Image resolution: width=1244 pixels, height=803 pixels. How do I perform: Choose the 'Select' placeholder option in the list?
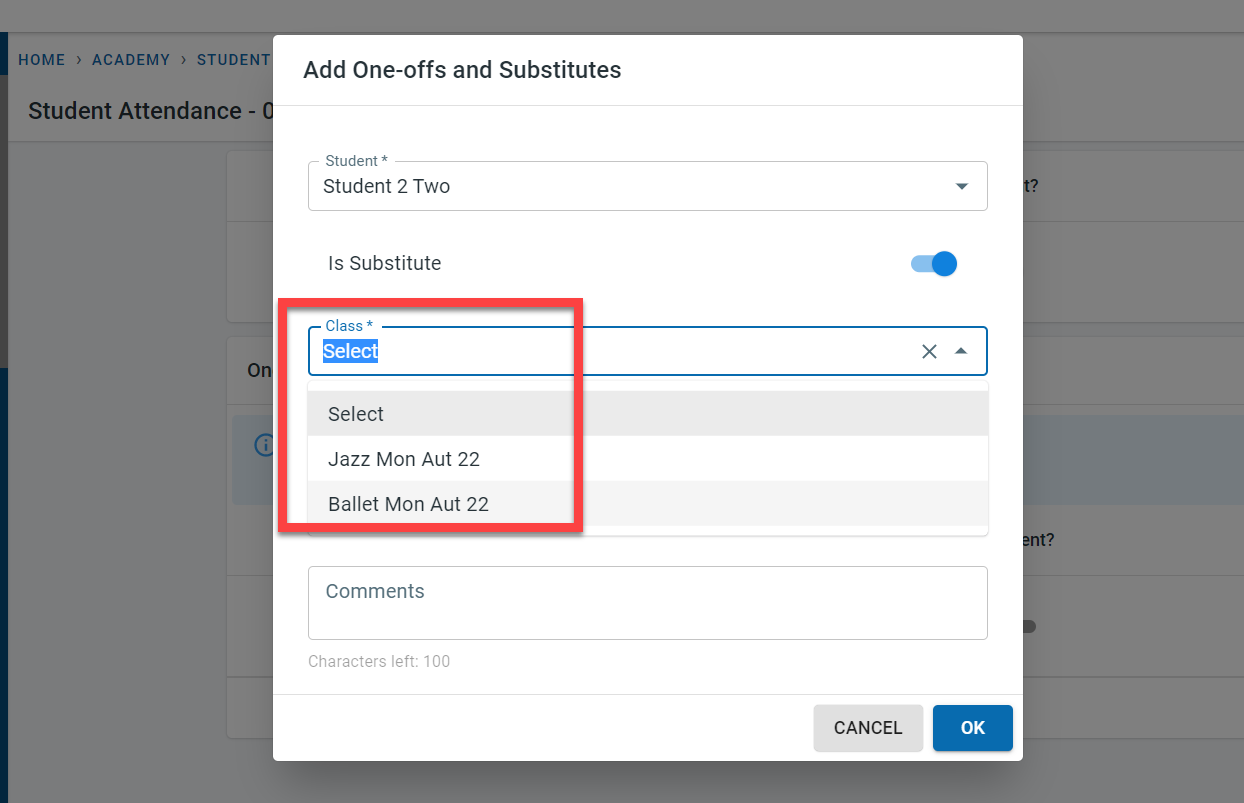pyautogui.click(x=356, y=414)
